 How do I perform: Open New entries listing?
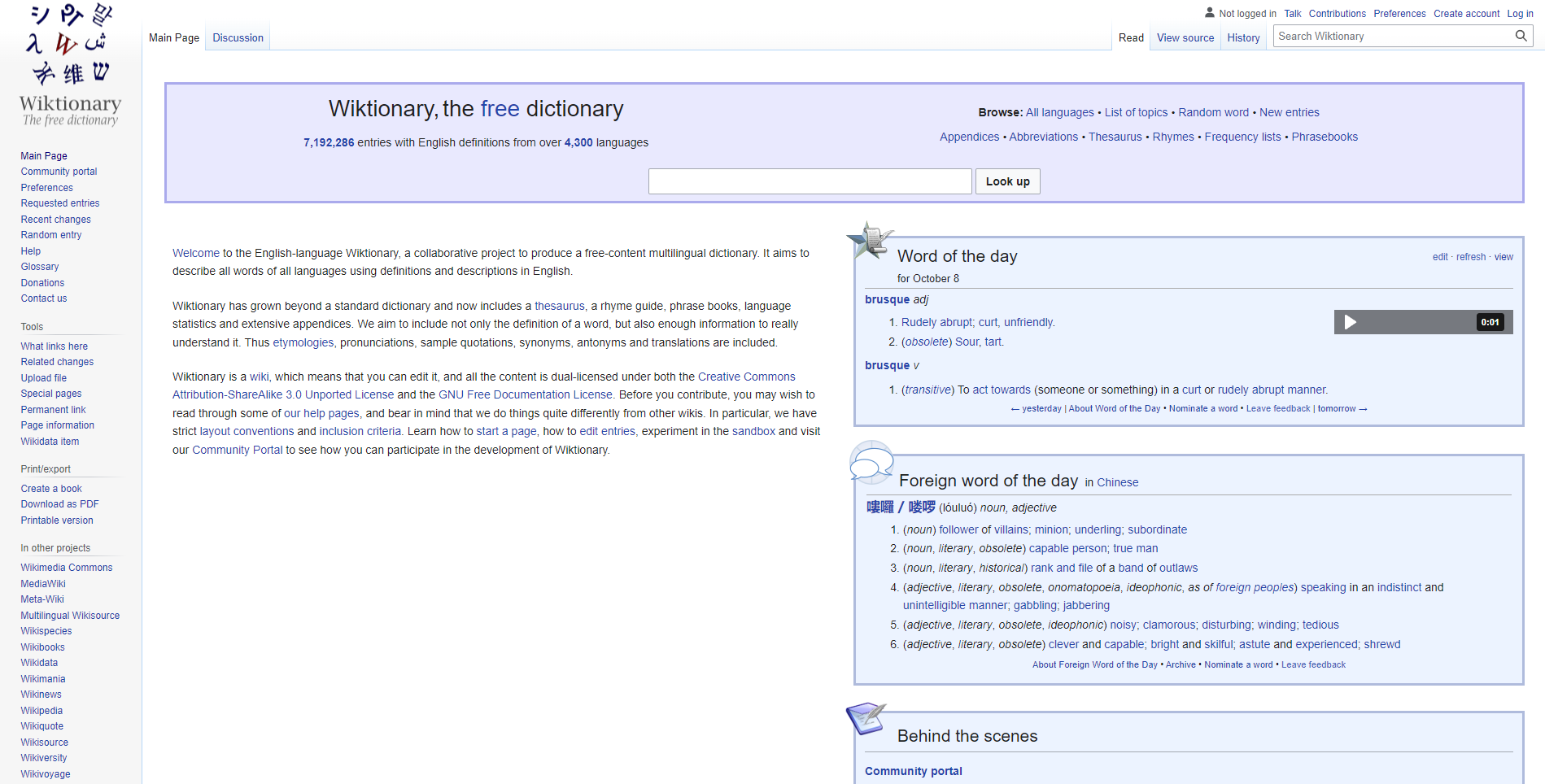tap(1289, 112)
